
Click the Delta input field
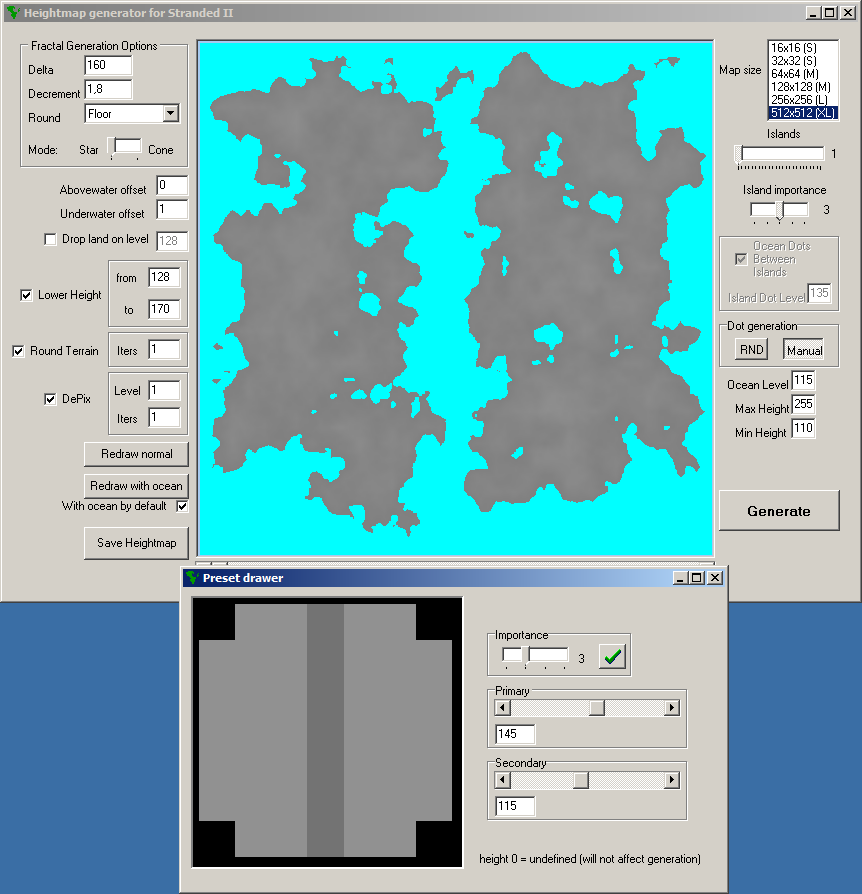(x=108, y=66)
